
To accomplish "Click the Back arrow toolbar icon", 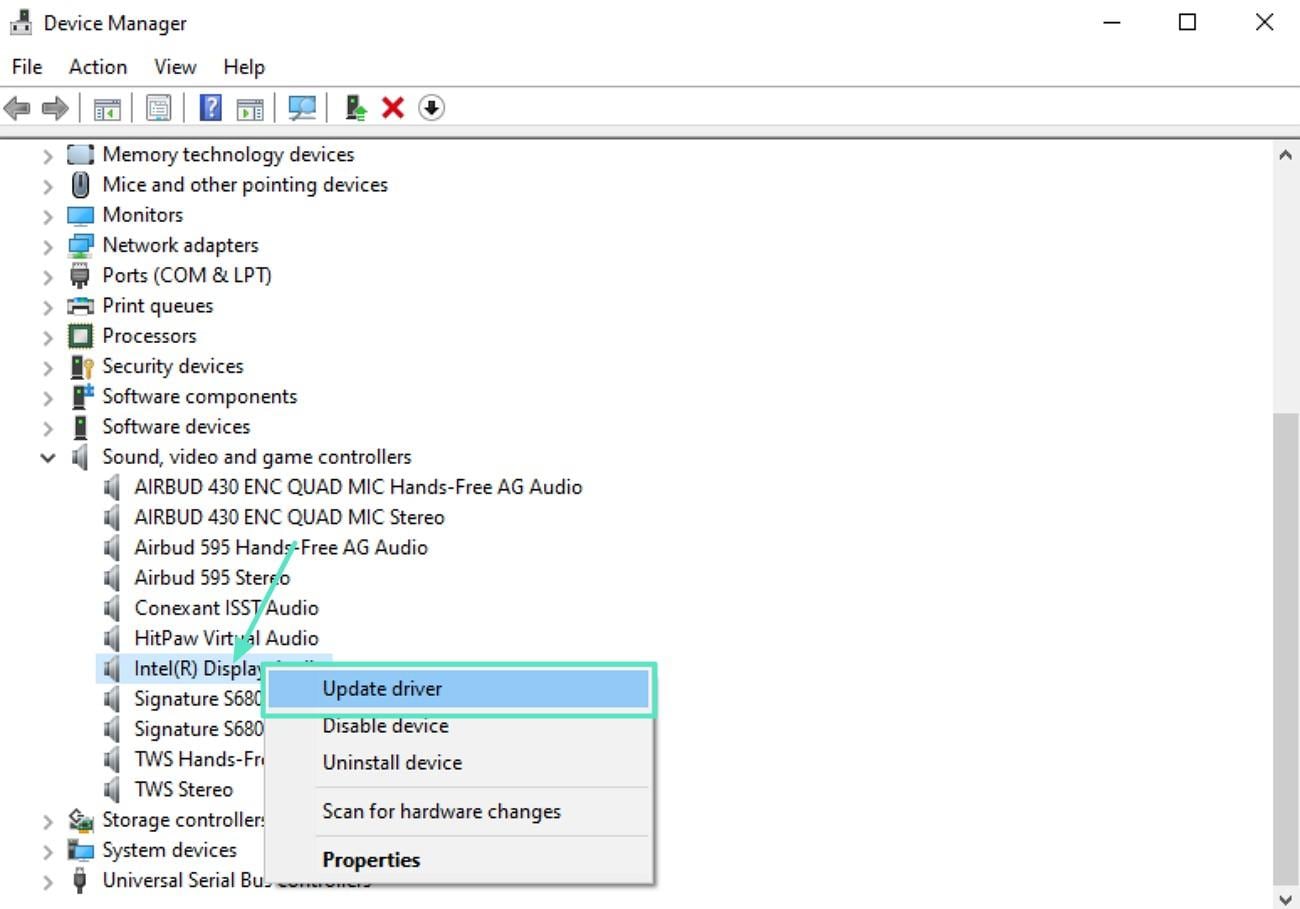I will point(17,108).
